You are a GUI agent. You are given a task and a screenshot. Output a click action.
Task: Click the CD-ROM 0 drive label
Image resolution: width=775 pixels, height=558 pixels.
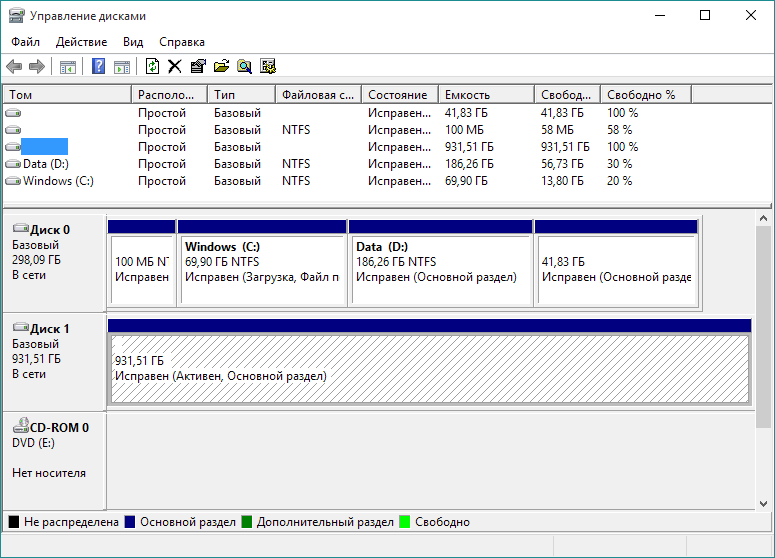[x=57, y=427]
